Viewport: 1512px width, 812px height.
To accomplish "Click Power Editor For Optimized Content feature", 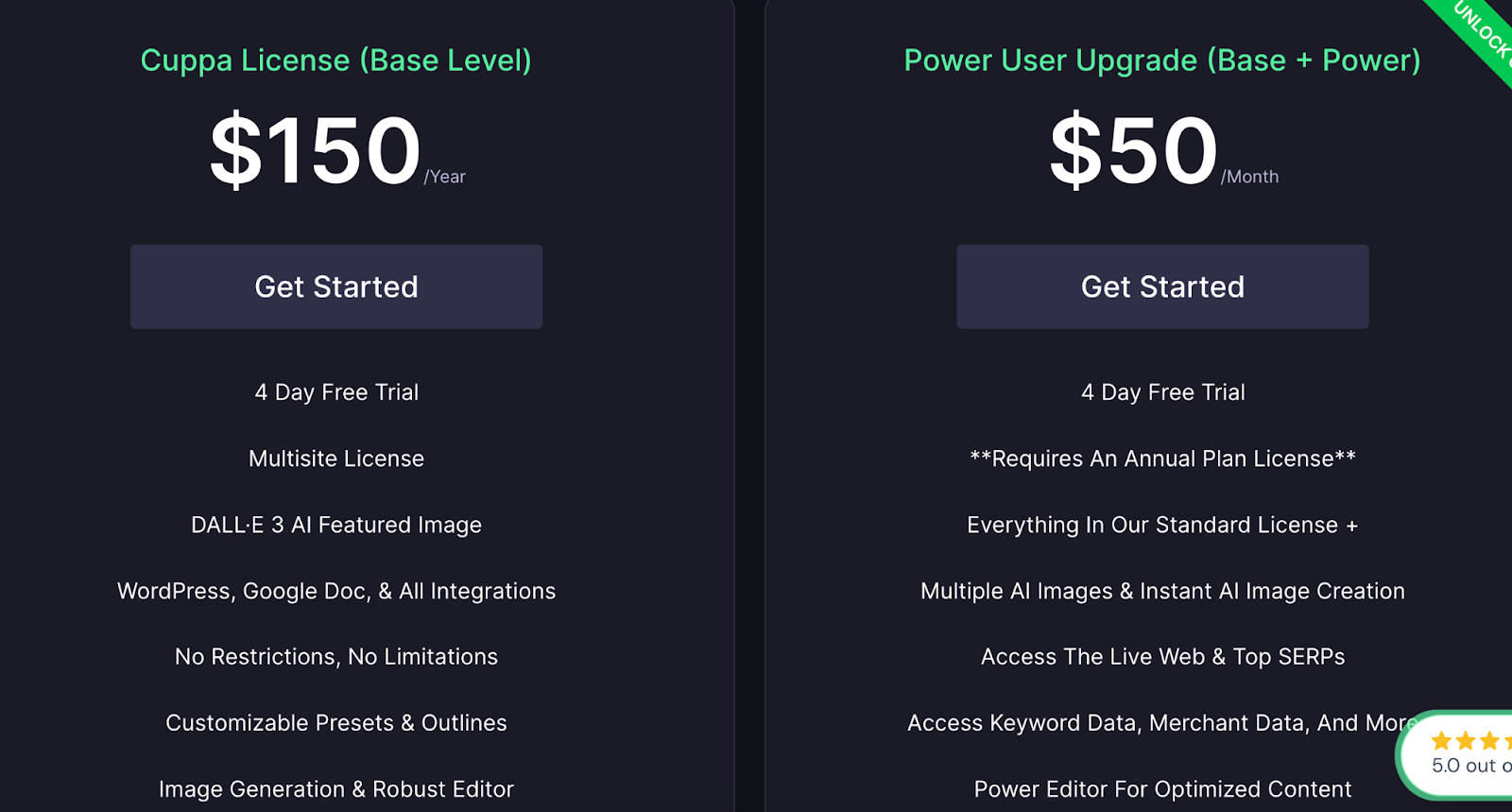I will click(x=1162, y=789).
